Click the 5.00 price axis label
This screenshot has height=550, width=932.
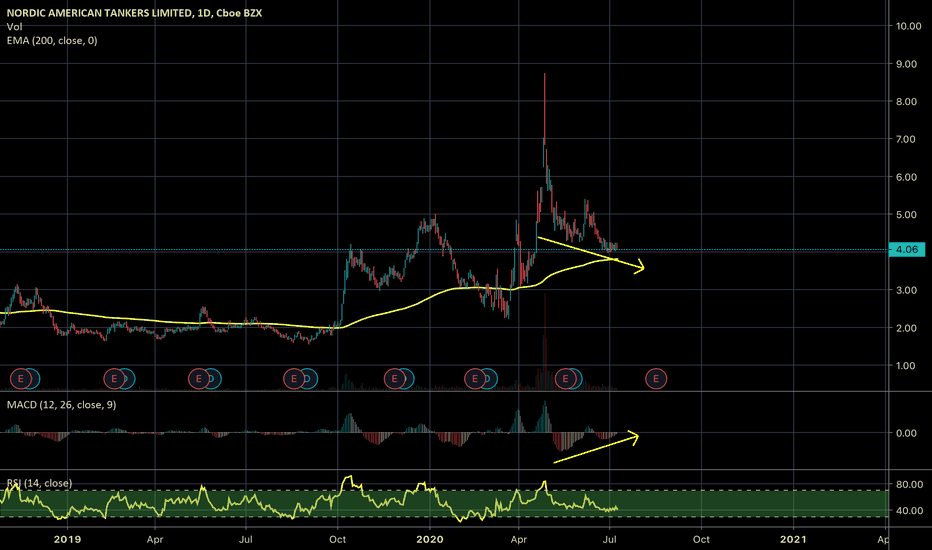point(906,215)
